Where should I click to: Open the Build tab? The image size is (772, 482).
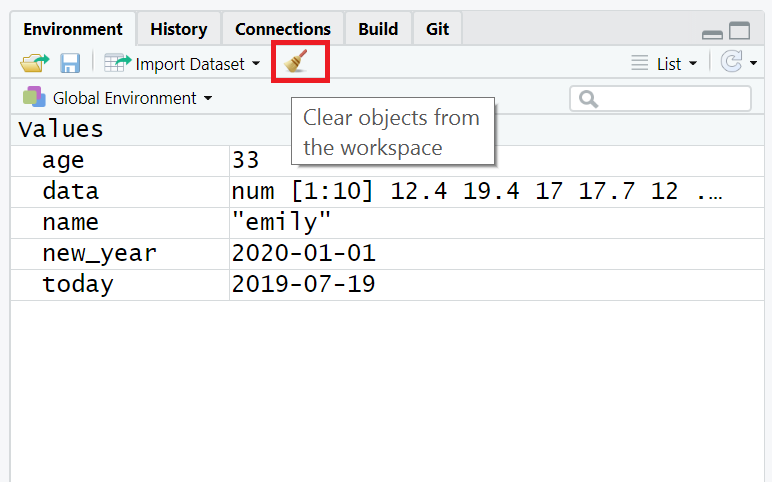[x=378, y=29]
